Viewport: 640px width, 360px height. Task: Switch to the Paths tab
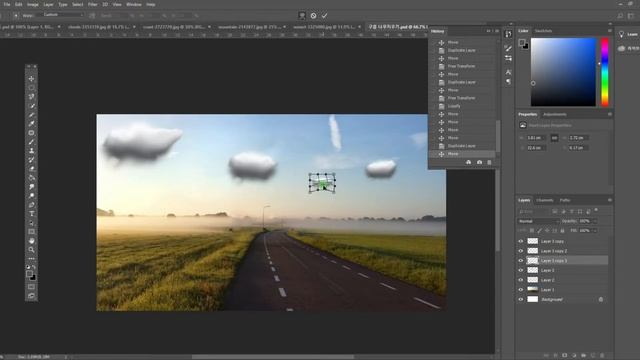[x=565, y=200]
